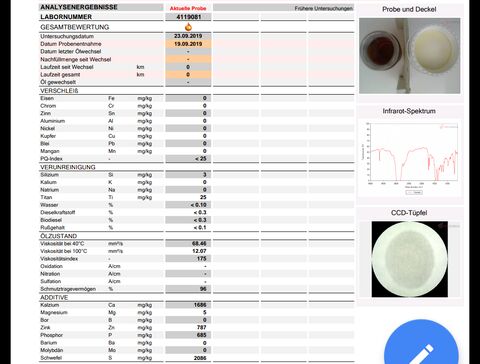The image size is (480, 364).
Task: Click the Datum letzter Ölwechsel label
Action: (71, 52)
